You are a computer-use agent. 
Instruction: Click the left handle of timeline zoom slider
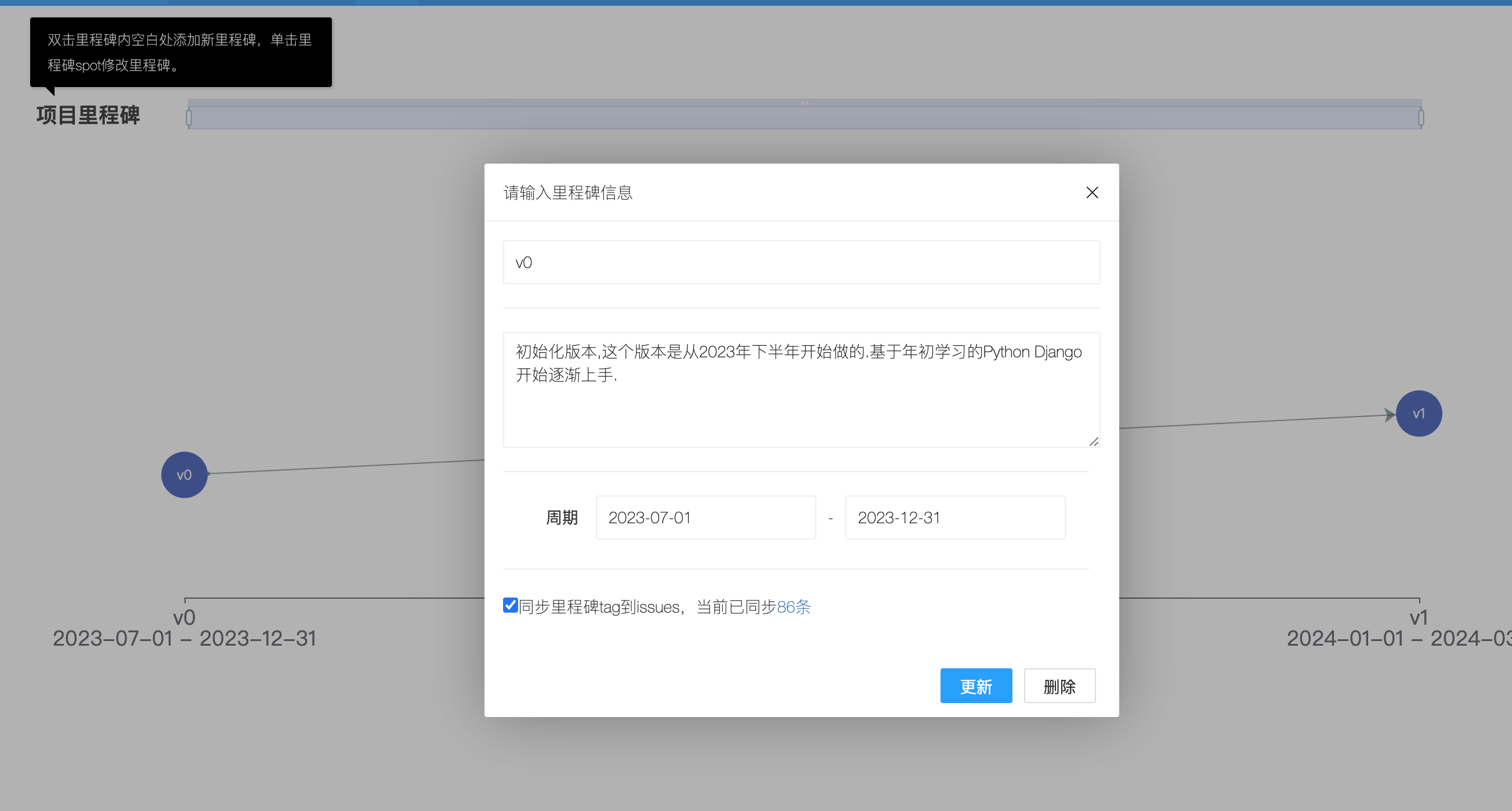click(x=189, y=118)
